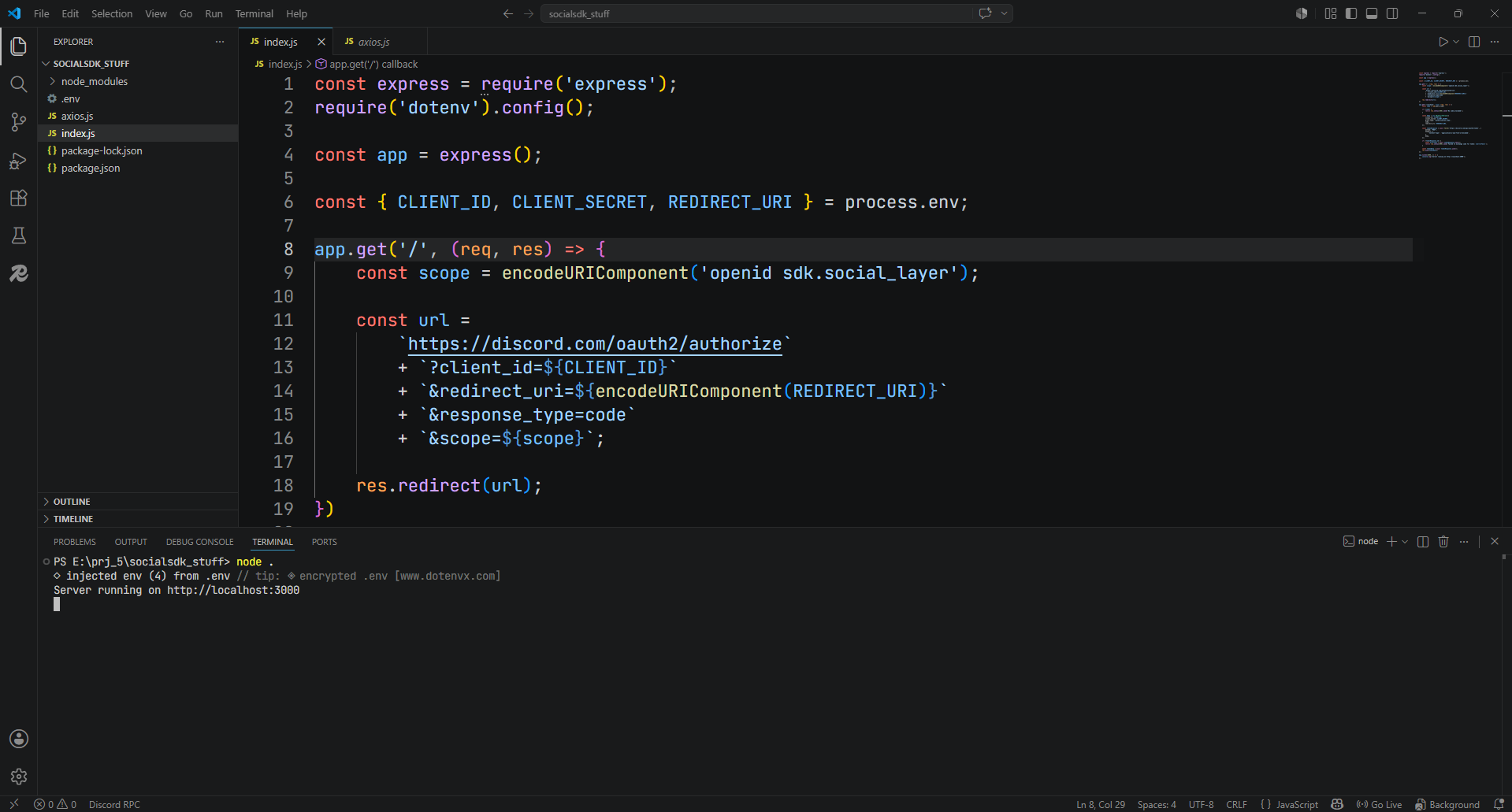Open the Customize Layout icon

point(1331,13)
